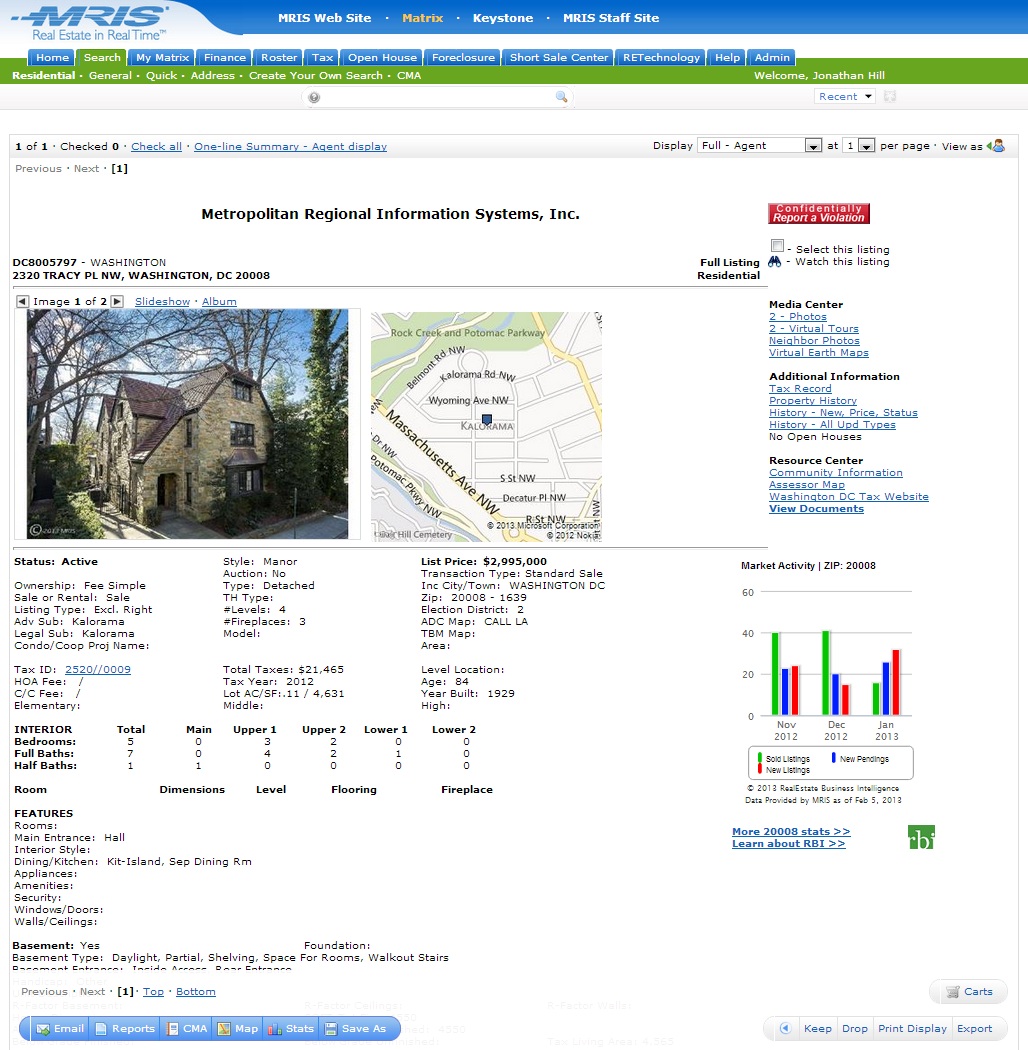
Task: Open Stats from bottom toolbar
Action: pyautogui.click(x=291, y=1029)
